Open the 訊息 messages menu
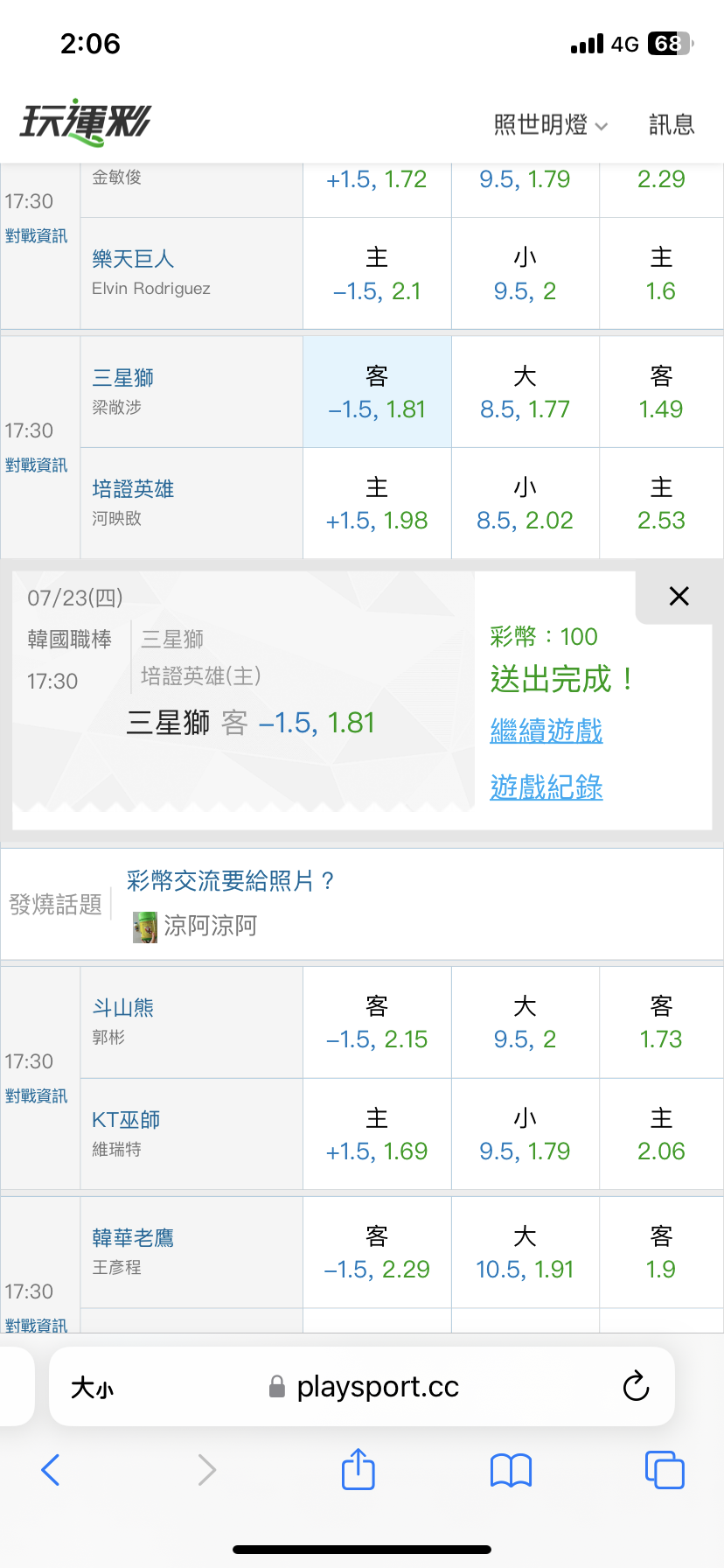724x1568 pixels. click(x=672, y=125)
